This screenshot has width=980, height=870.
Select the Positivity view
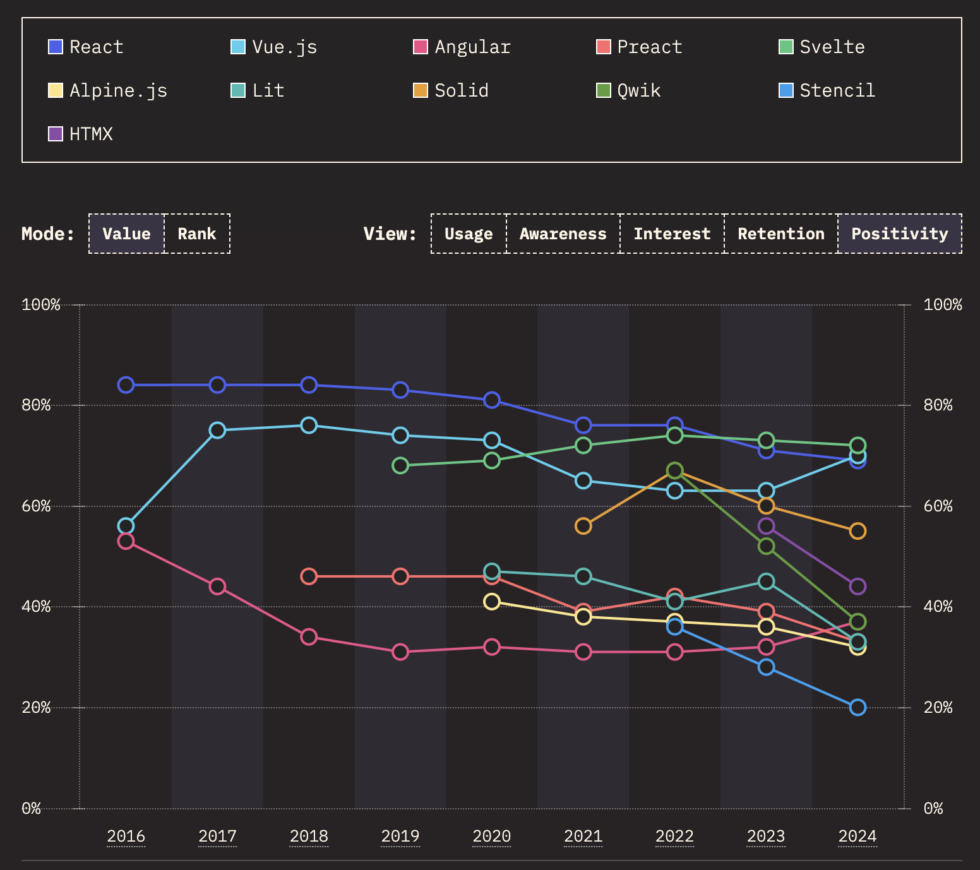click(899, 234)
